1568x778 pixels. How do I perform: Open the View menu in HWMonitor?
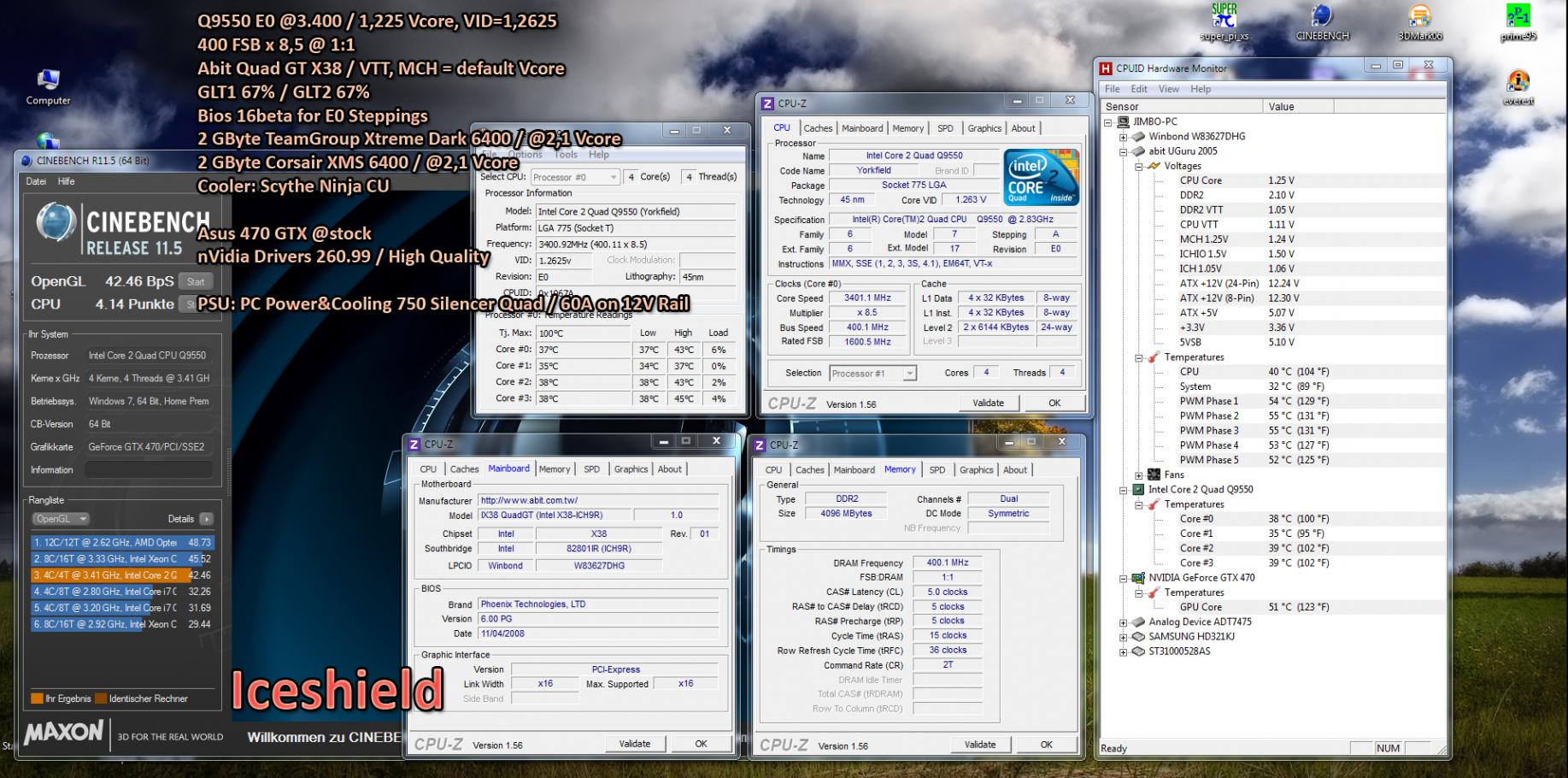[1169, 89]
